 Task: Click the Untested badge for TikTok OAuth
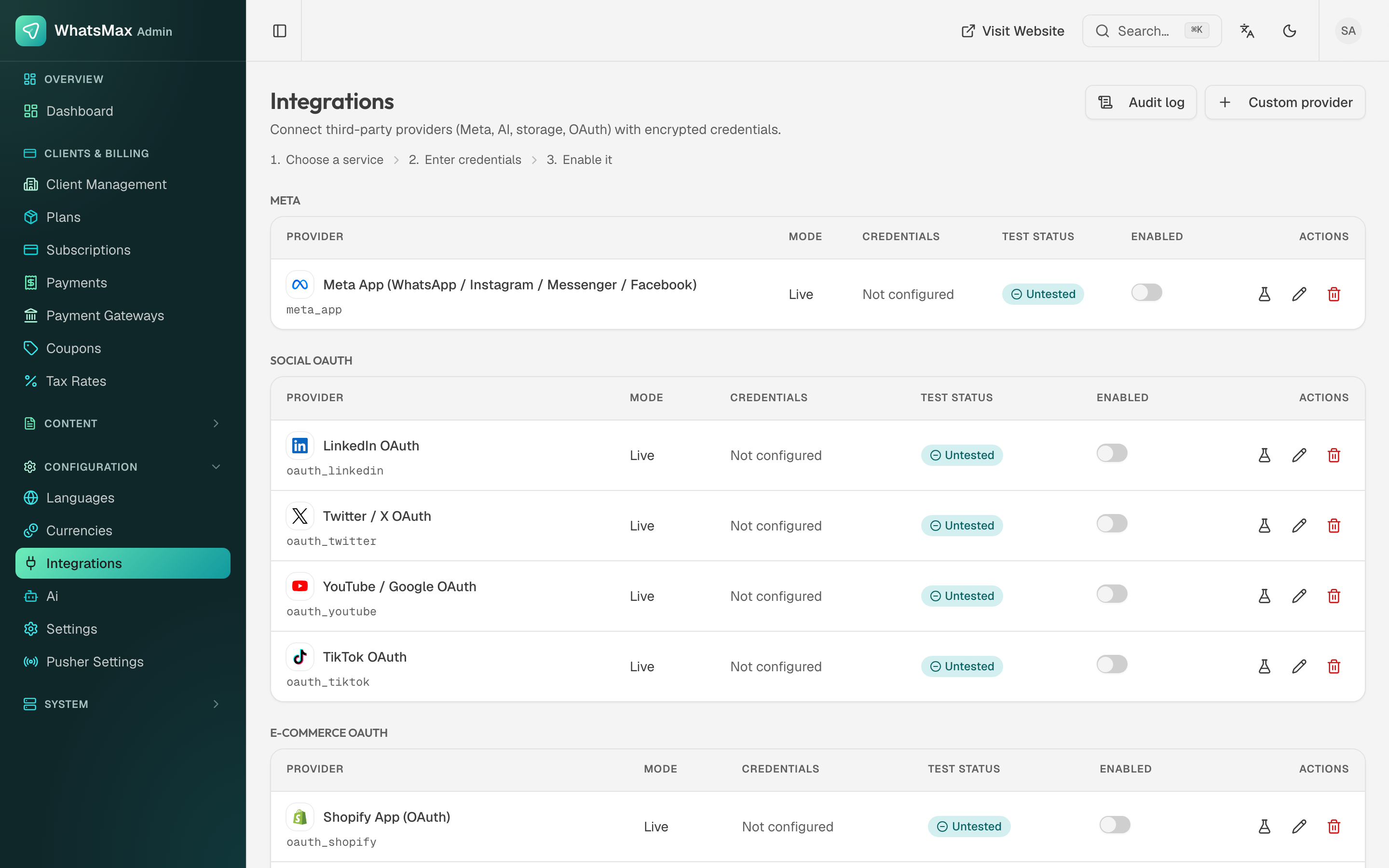click(x=961, y=666)
